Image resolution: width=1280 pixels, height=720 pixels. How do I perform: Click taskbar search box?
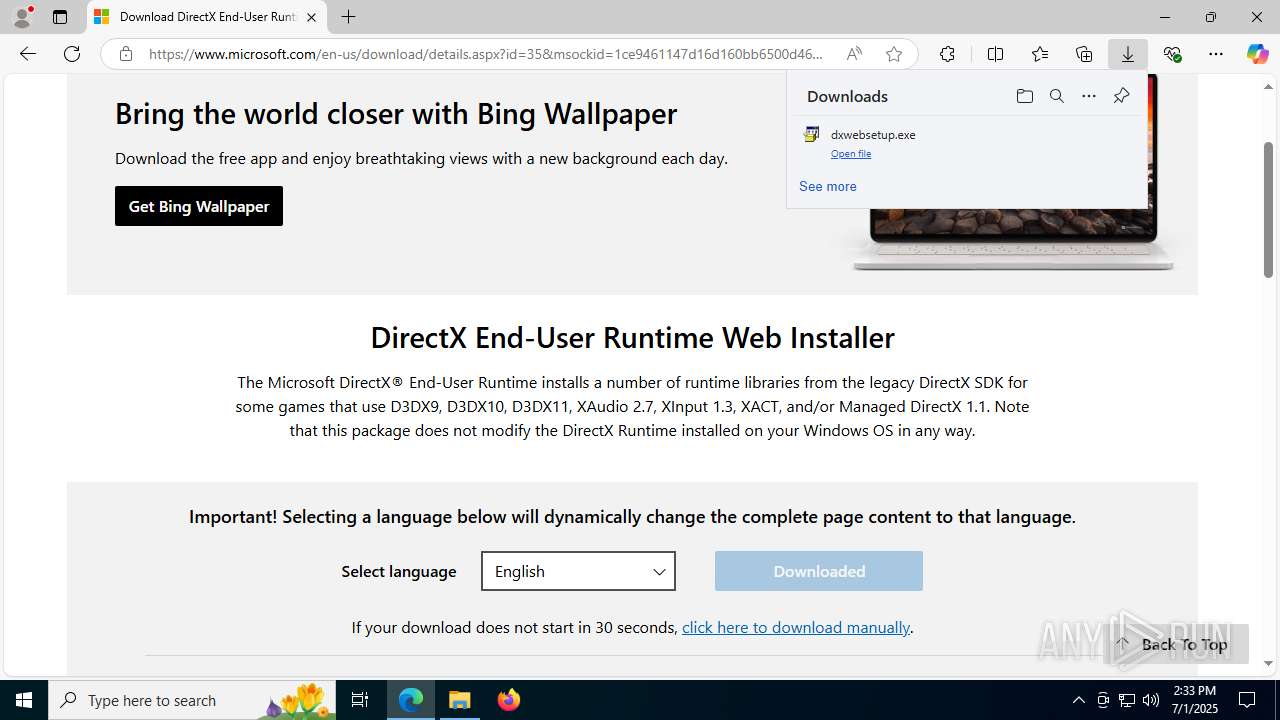coord(192,700)
